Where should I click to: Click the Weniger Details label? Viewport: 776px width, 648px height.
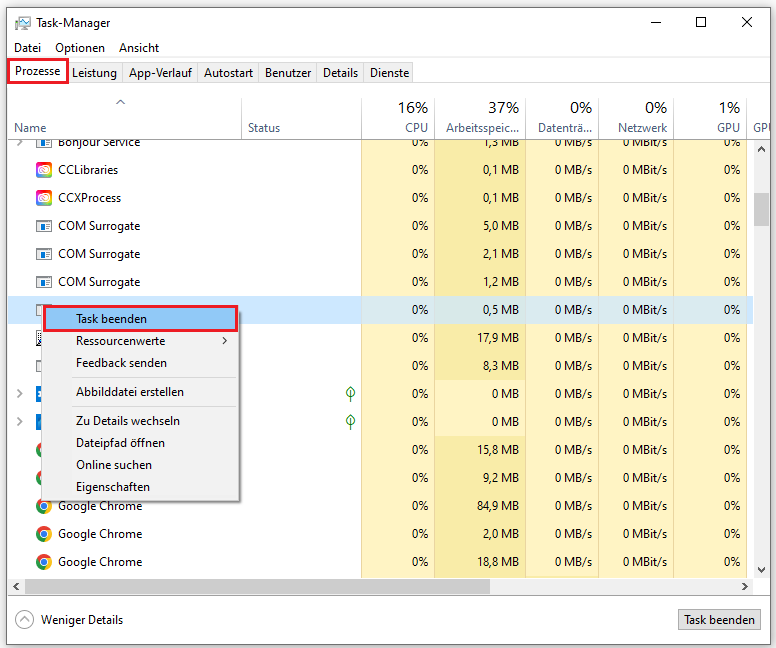coord(82,620)
